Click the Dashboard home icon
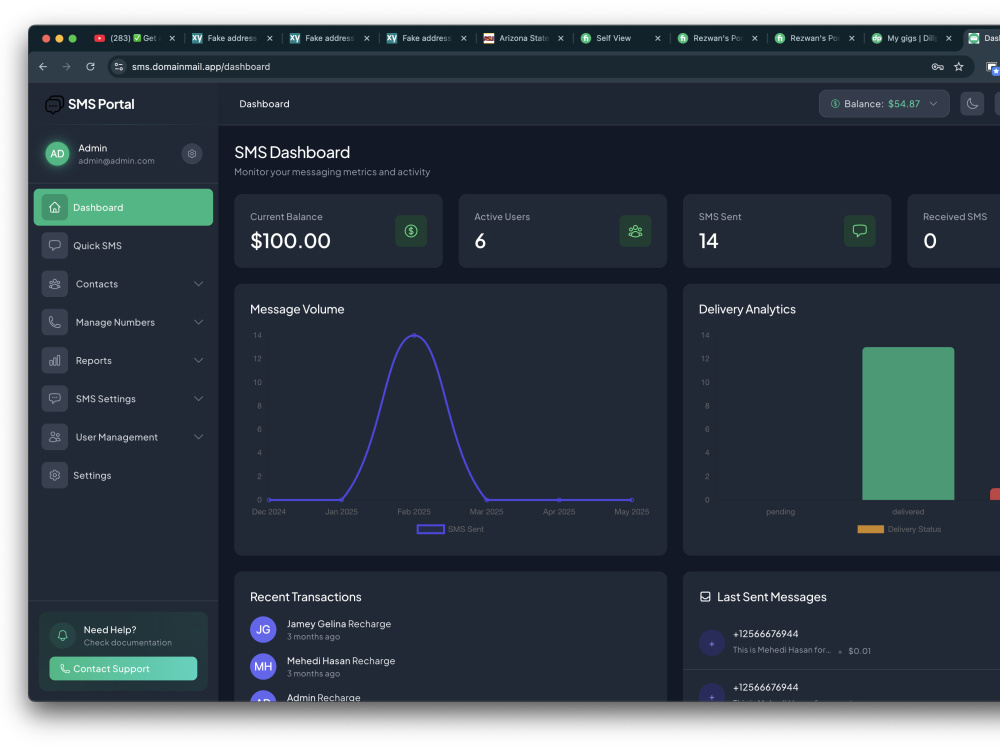 [55, 207]
